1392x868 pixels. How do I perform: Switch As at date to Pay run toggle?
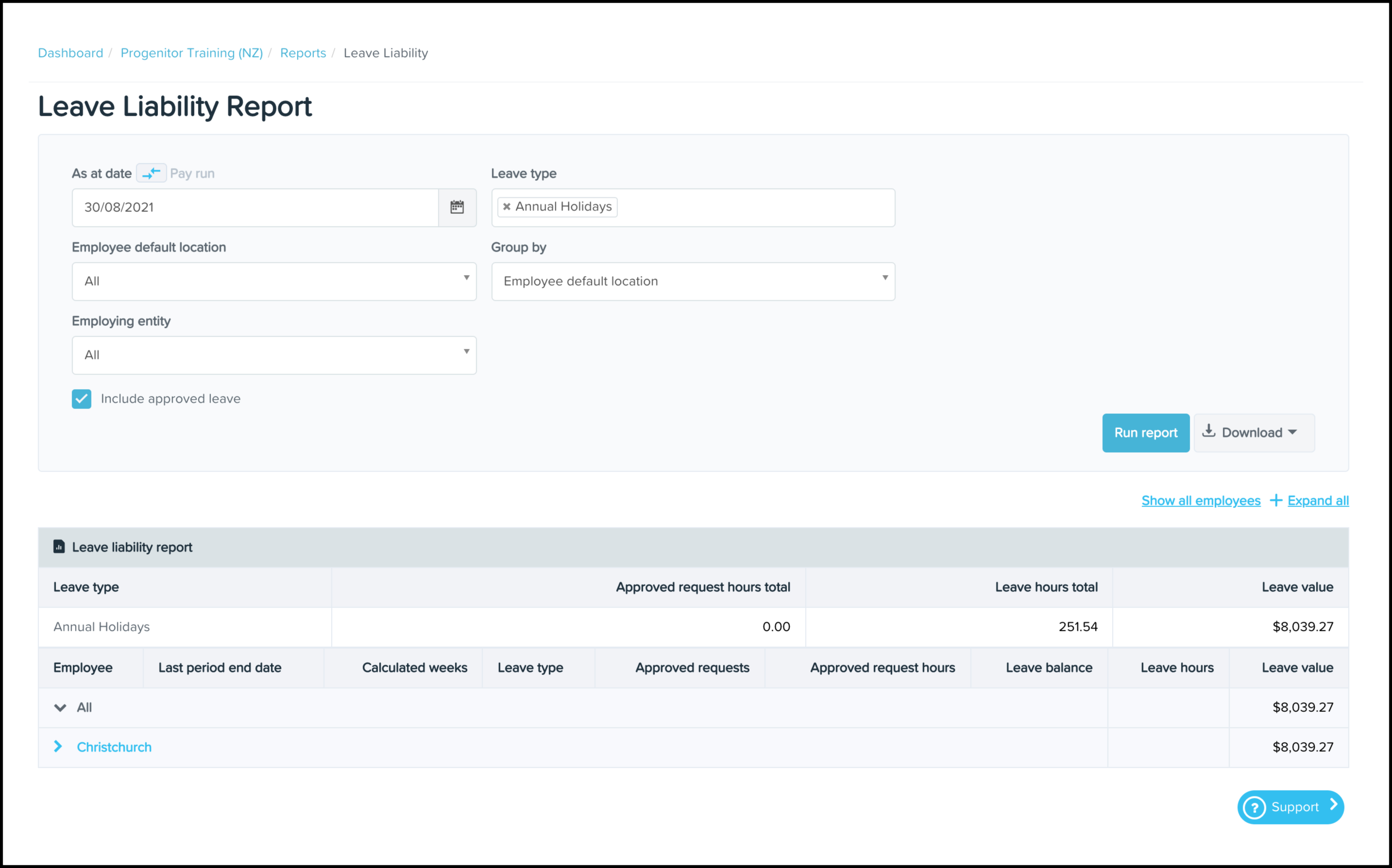[x=152, y=173]
